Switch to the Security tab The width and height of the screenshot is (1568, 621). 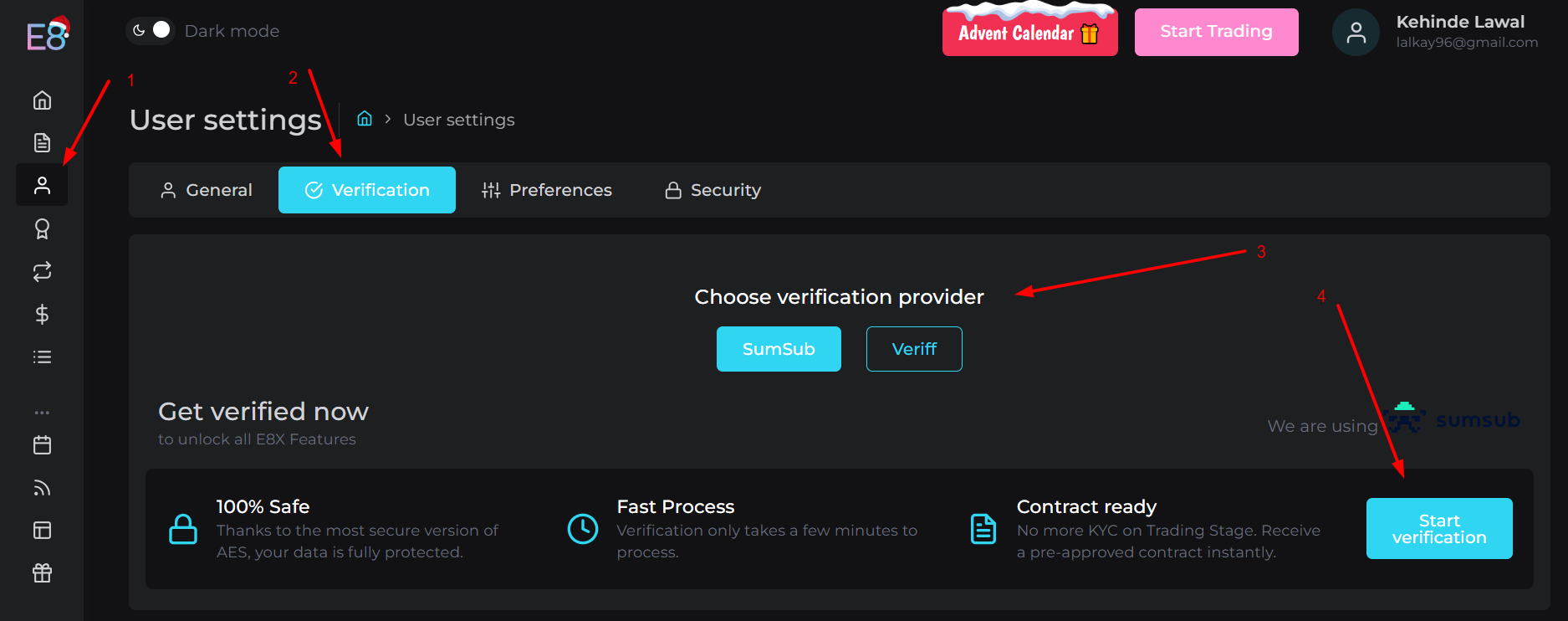(712, 190)
